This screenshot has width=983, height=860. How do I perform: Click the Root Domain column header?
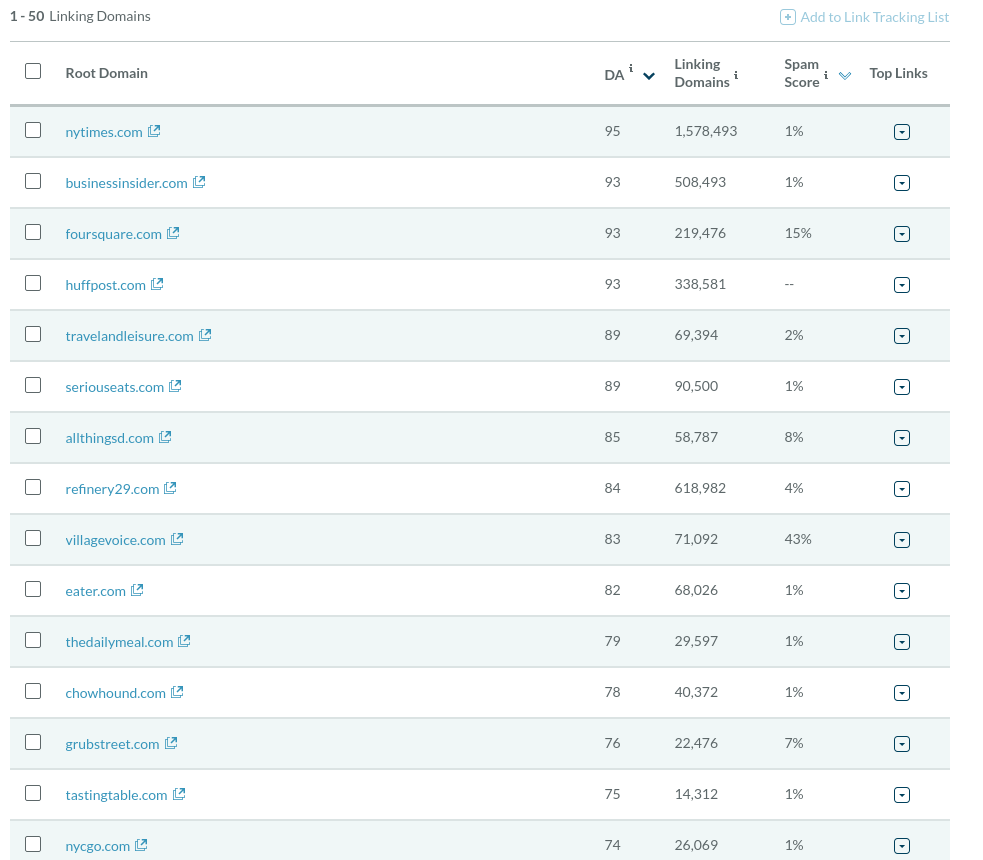coord(106,73)
